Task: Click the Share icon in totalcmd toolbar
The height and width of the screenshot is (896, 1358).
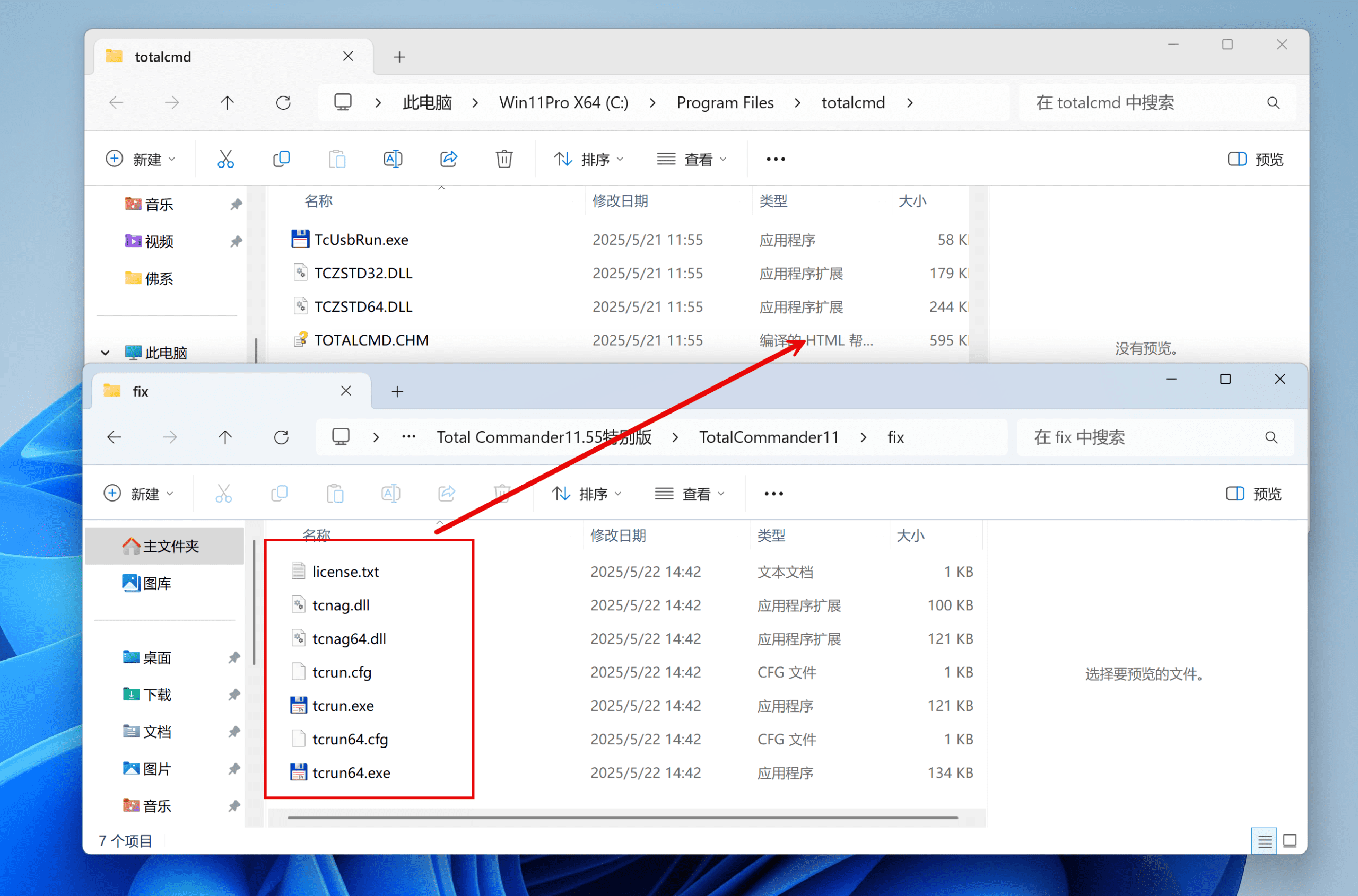Action: [x=448, y=159]
